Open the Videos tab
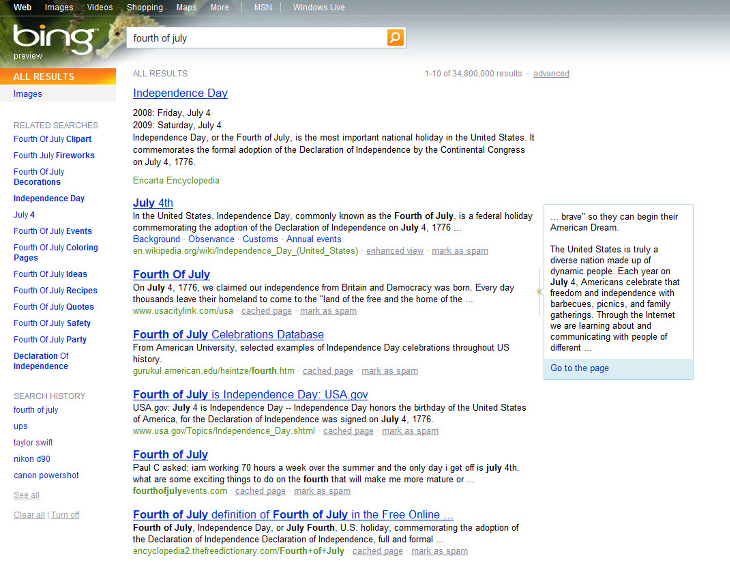The width and height of the screenshot is (730, 564). (x=100, y=7)
